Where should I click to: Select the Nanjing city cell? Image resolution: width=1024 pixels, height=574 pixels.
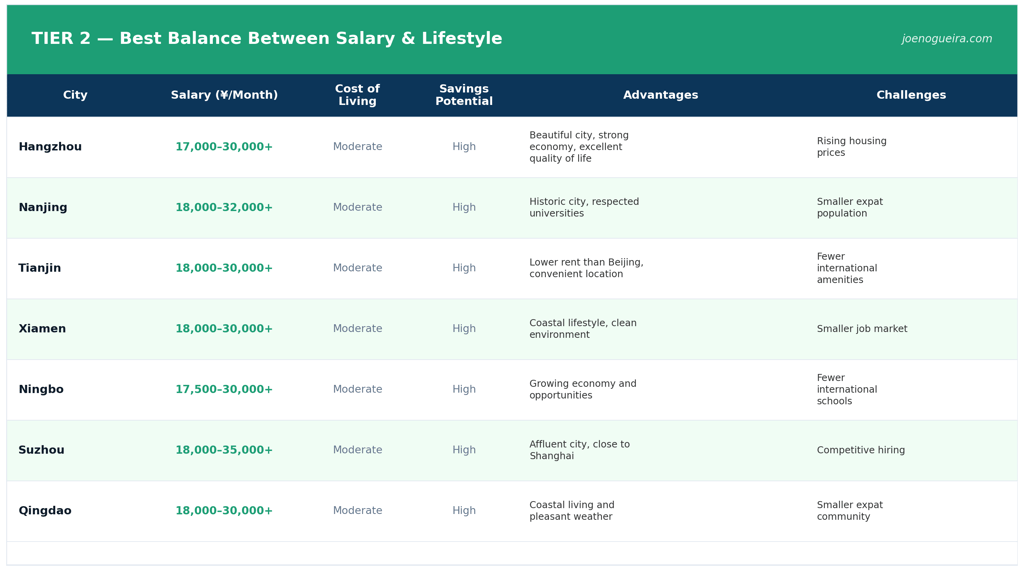point(42,207)
